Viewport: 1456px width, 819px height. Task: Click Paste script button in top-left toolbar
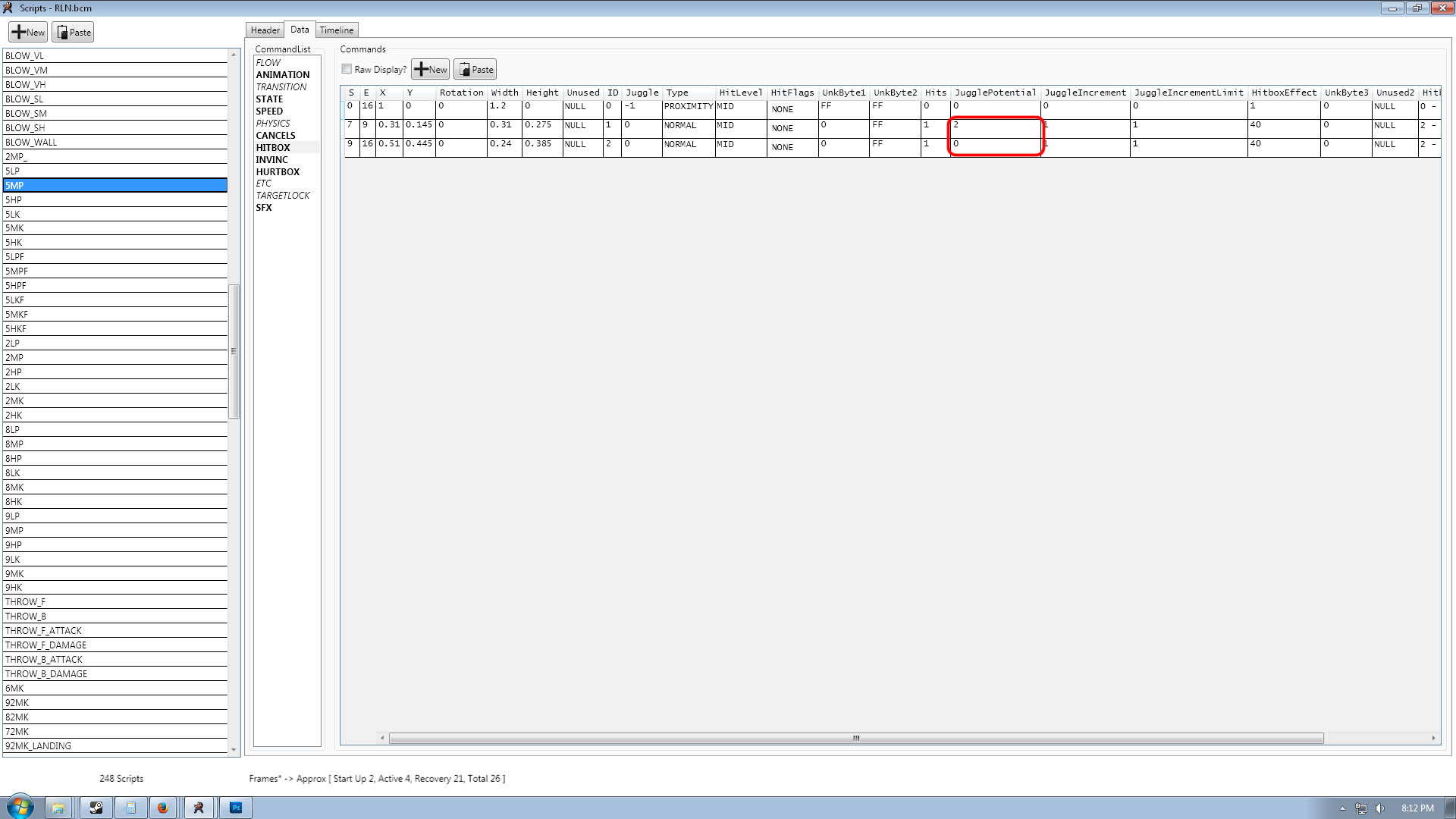[x=73, y=32]
